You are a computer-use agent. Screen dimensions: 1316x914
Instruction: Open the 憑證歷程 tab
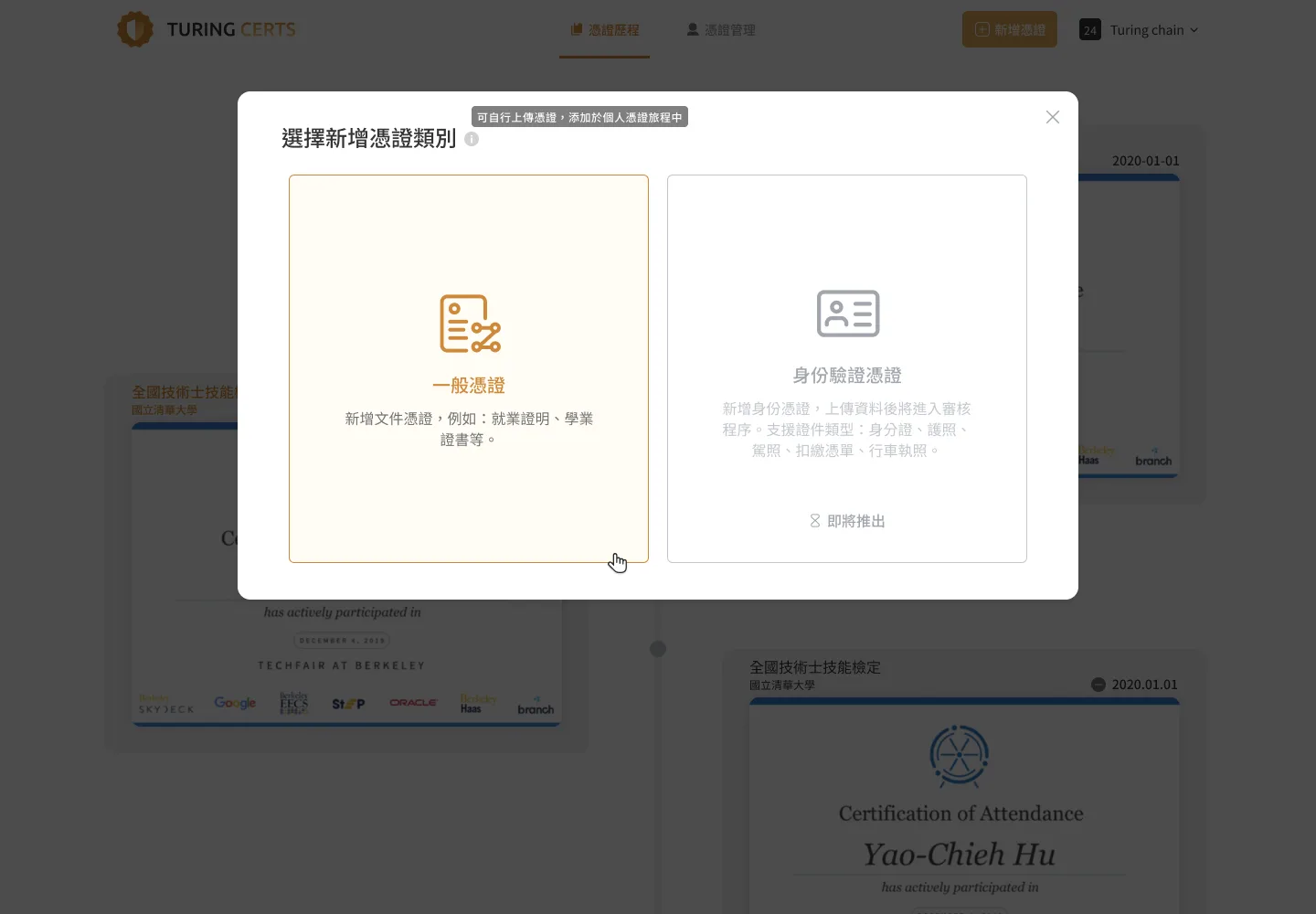604,29
